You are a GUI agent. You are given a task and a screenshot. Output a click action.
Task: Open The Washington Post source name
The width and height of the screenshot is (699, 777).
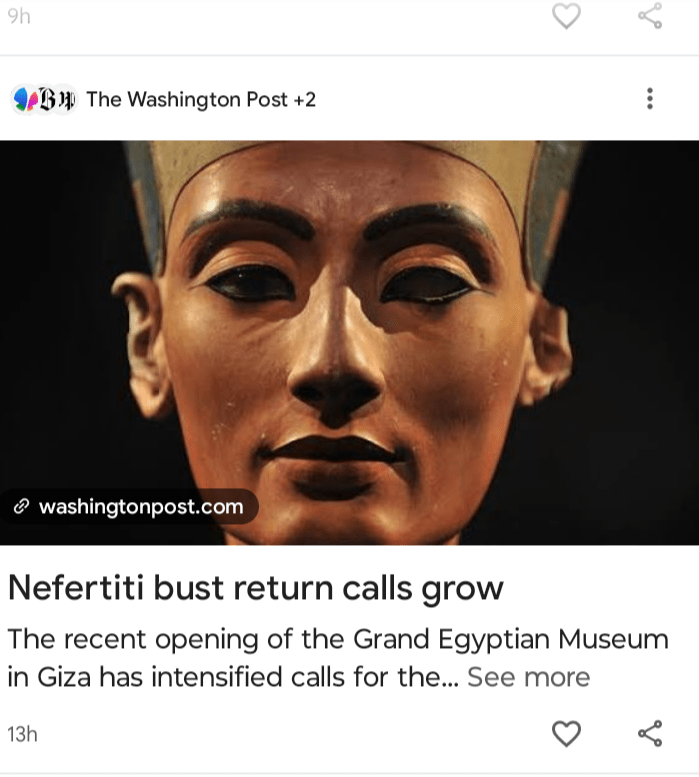[x=187, y=100]
